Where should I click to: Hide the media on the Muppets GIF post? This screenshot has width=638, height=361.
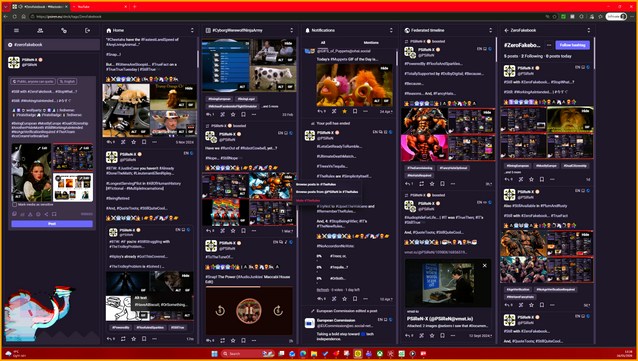pyautogui.click(x=384, y=68)
